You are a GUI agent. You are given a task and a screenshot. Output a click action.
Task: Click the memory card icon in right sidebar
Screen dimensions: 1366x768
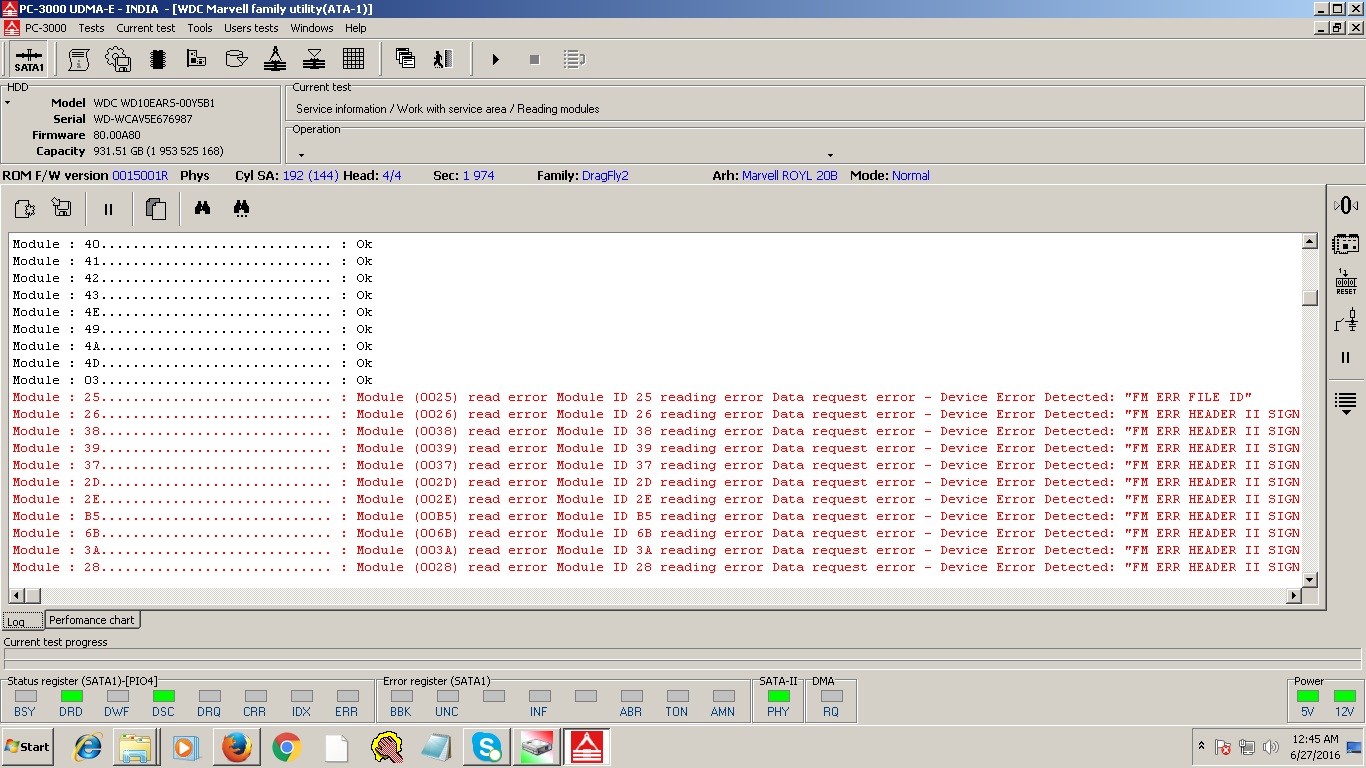(x=1346, y=243)
